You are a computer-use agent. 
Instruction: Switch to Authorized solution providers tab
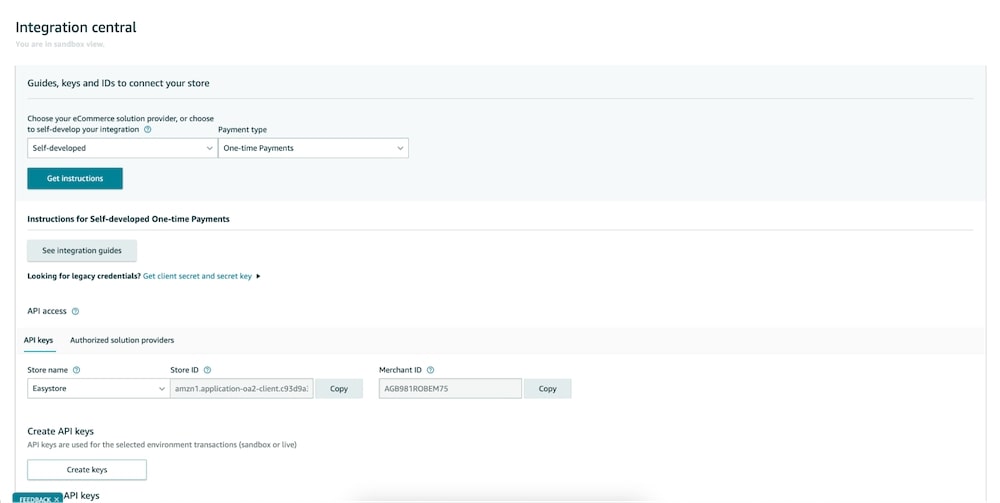[122, 340]
